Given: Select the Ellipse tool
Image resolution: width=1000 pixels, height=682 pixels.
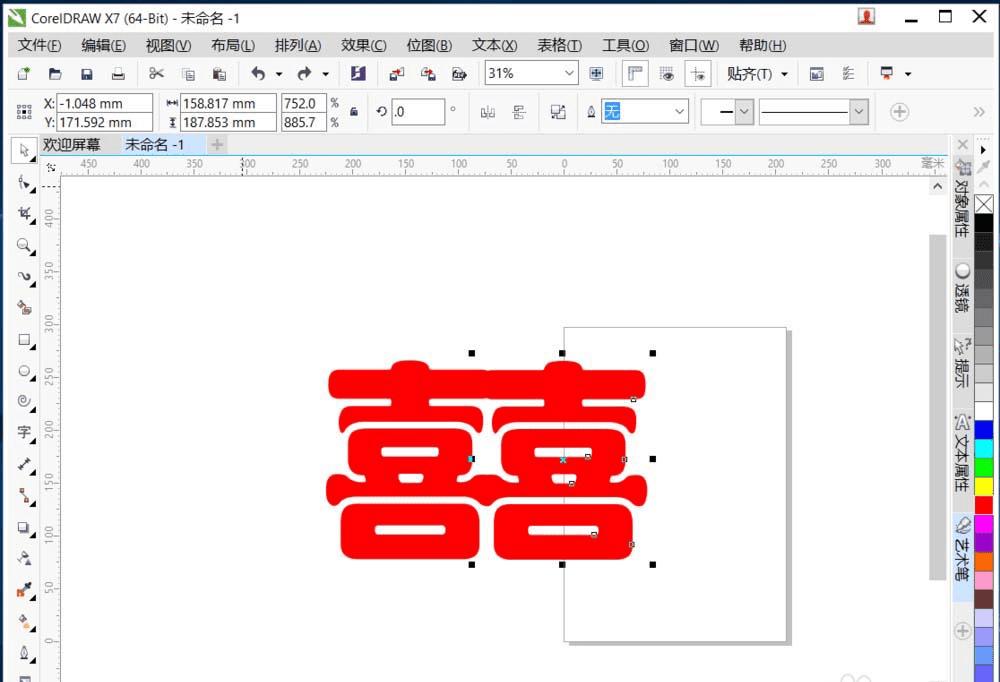Looking at the screenshot, I should (x=24, y=371).
